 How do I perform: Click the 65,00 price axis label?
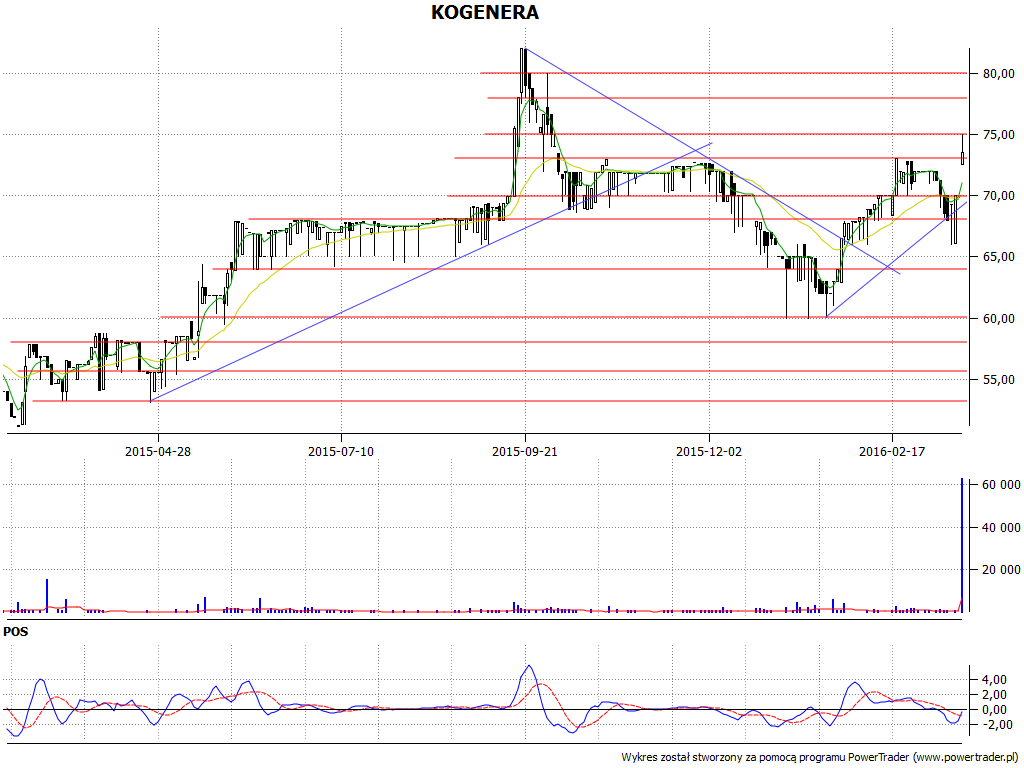coord(999,257)
